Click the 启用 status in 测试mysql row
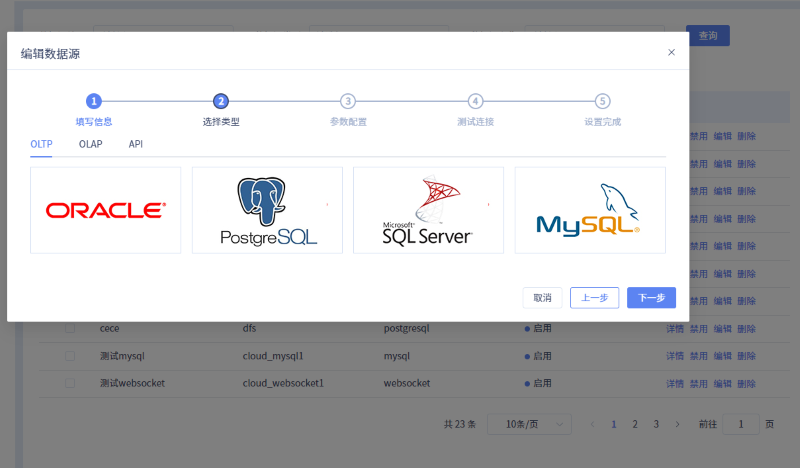800x468 pixels. tap(538, 356)
